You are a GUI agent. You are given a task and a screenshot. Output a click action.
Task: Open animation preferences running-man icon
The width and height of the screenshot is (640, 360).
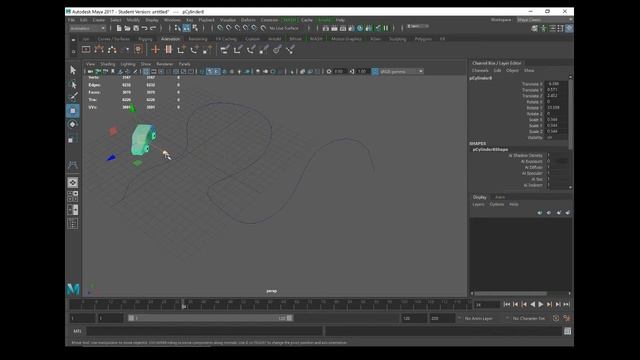point(567,318)
